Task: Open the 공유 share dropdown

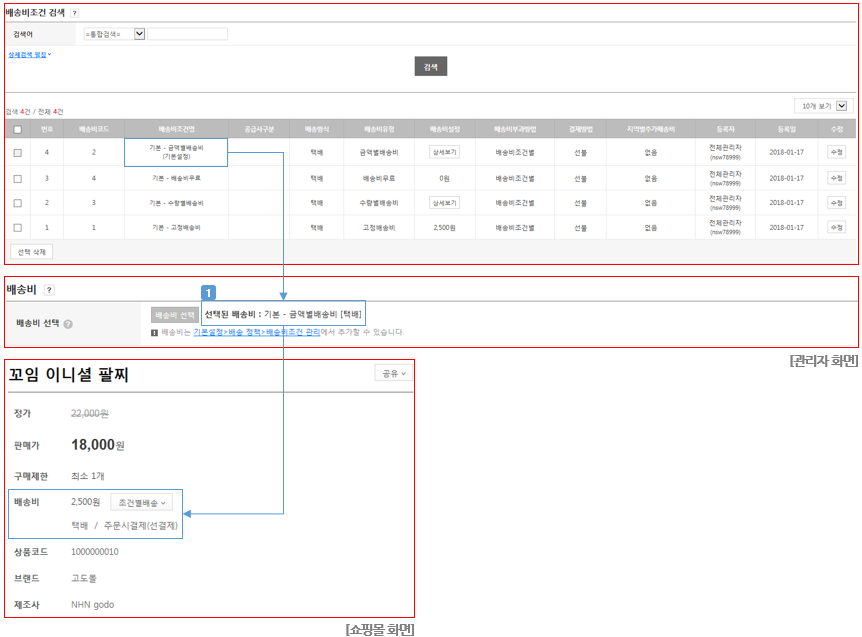Action: pos(394,374)
